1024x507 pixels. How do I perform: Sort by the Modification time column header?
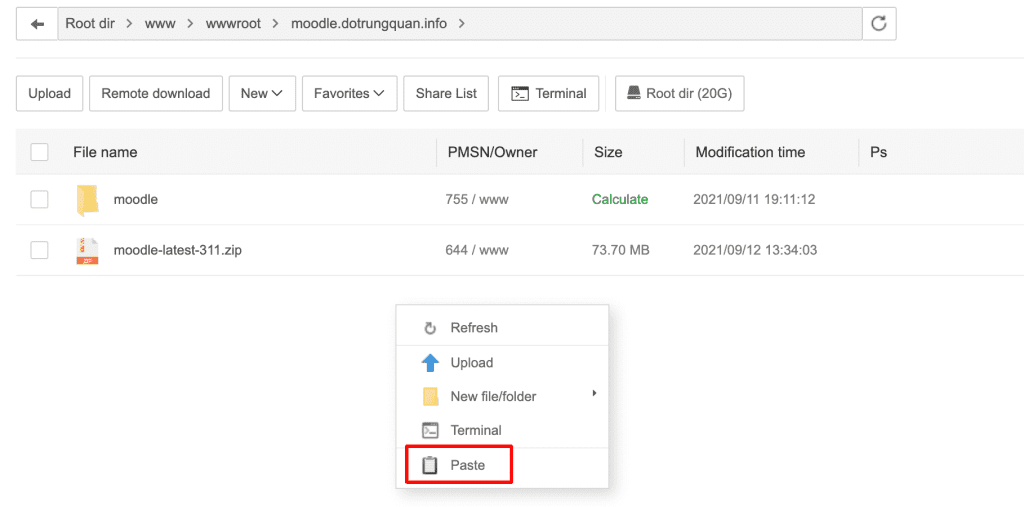coord(750,152)
